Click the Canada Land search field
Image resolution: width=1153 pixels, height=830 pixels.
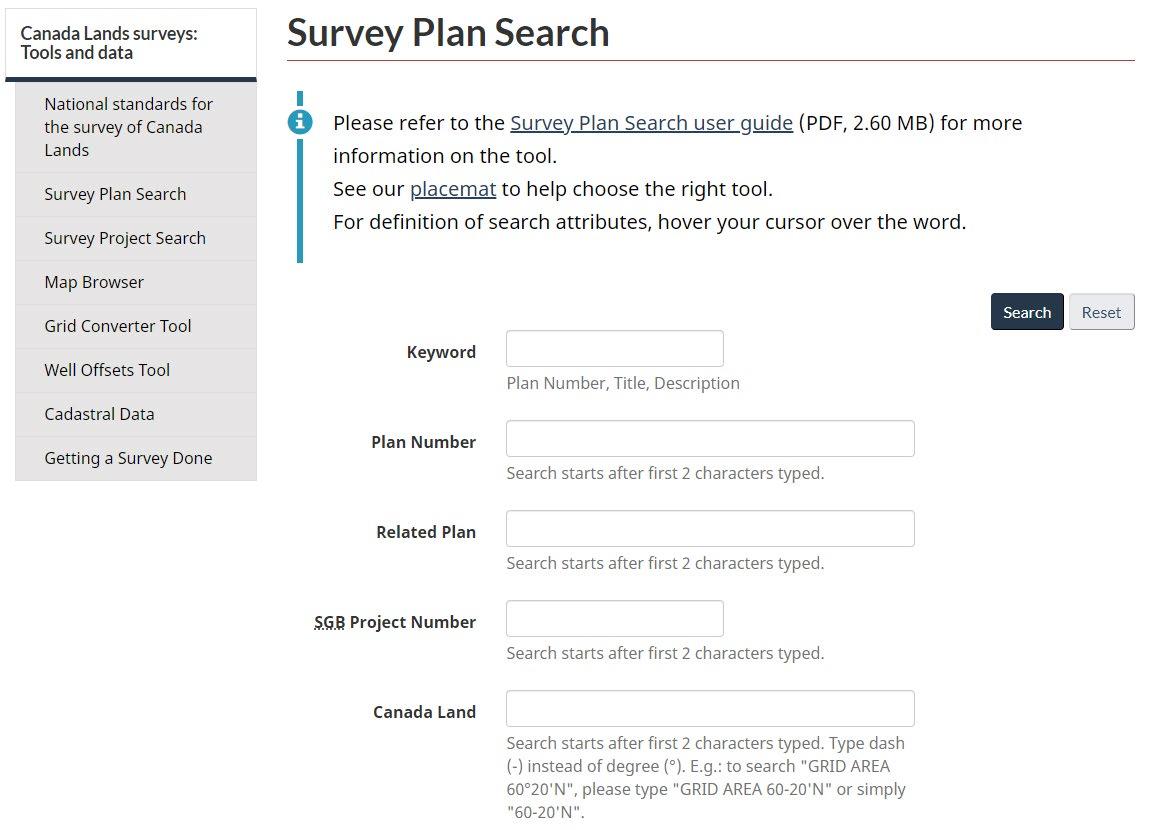[710, 709]
